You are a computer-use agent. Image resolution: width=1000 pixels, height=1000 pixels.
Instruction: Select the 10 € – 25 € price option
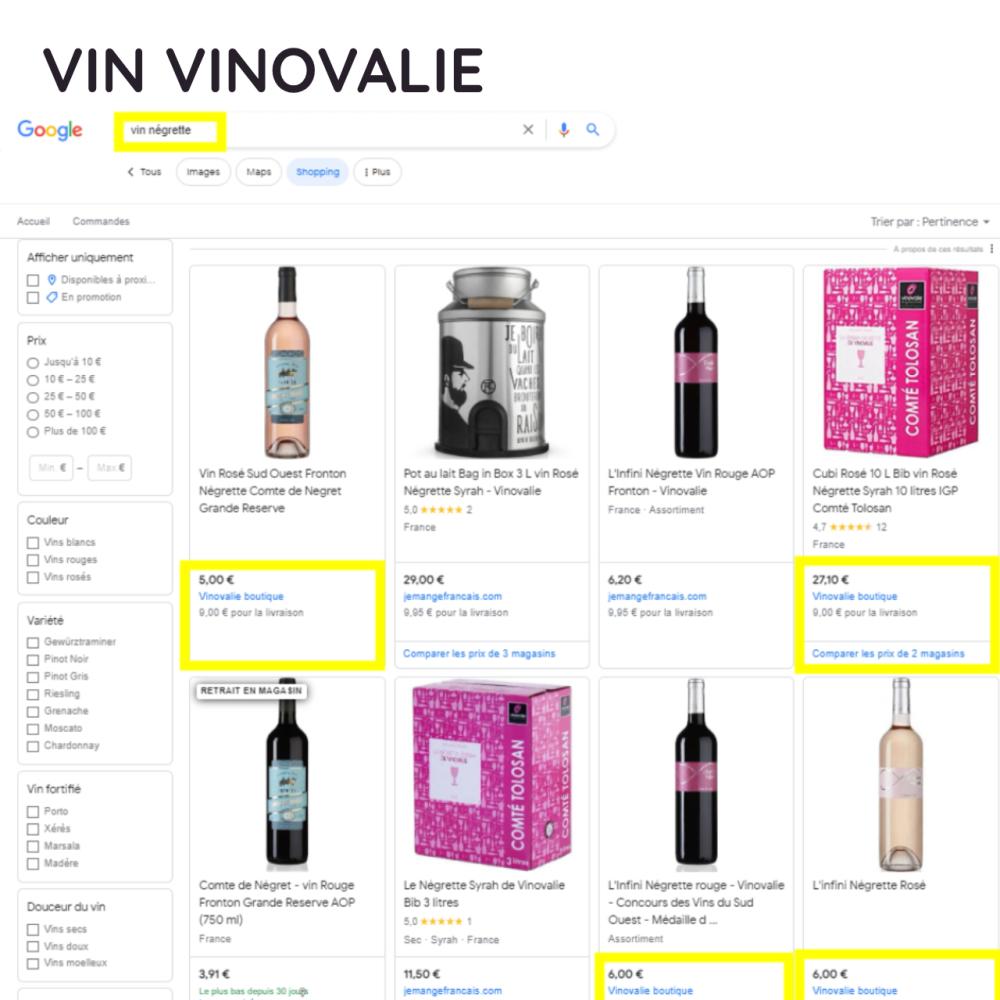click(x=33, y=380)
